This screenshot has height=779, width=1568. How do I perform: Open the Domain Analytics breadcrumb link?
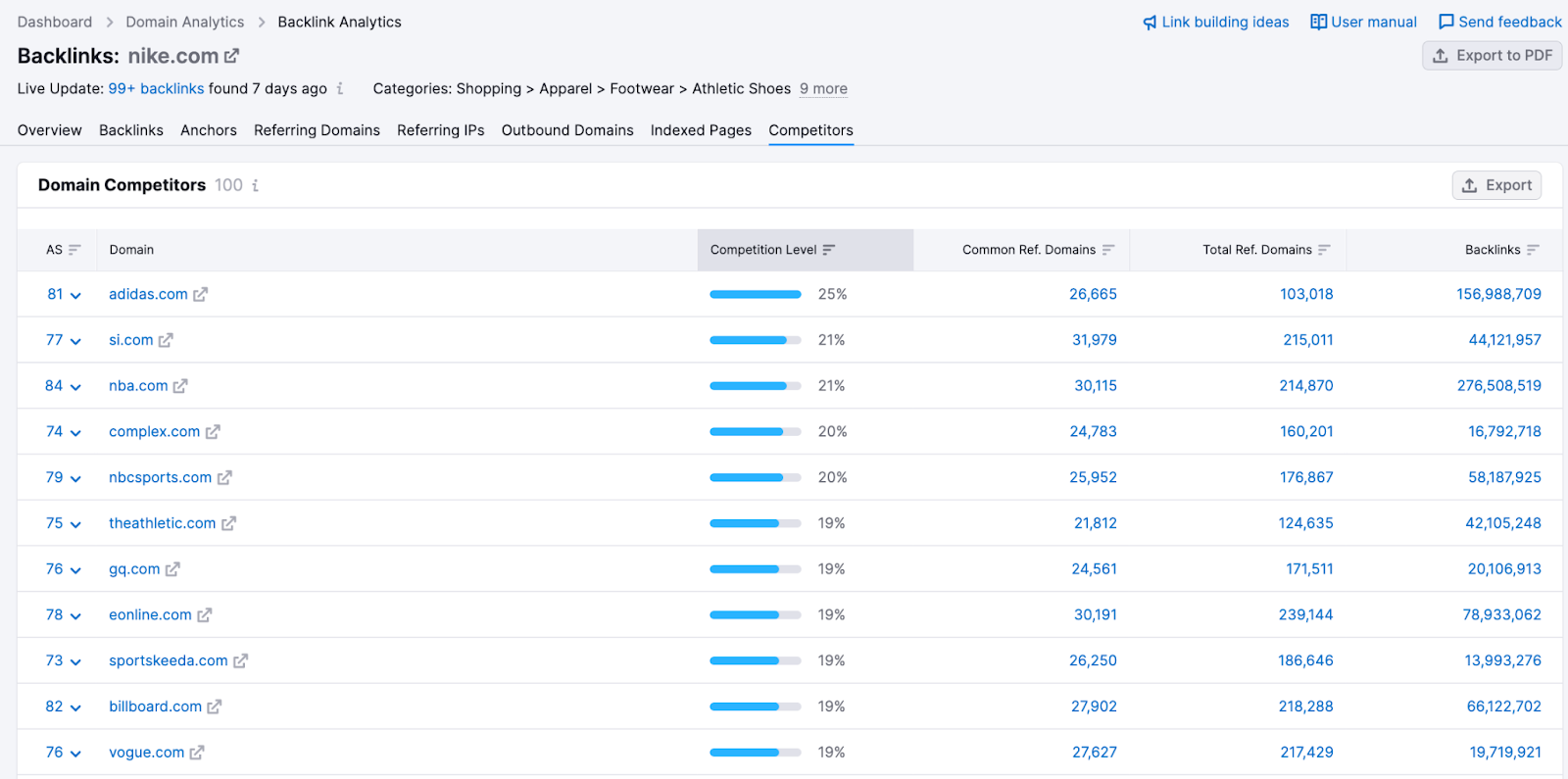click(x=185, y=22)
